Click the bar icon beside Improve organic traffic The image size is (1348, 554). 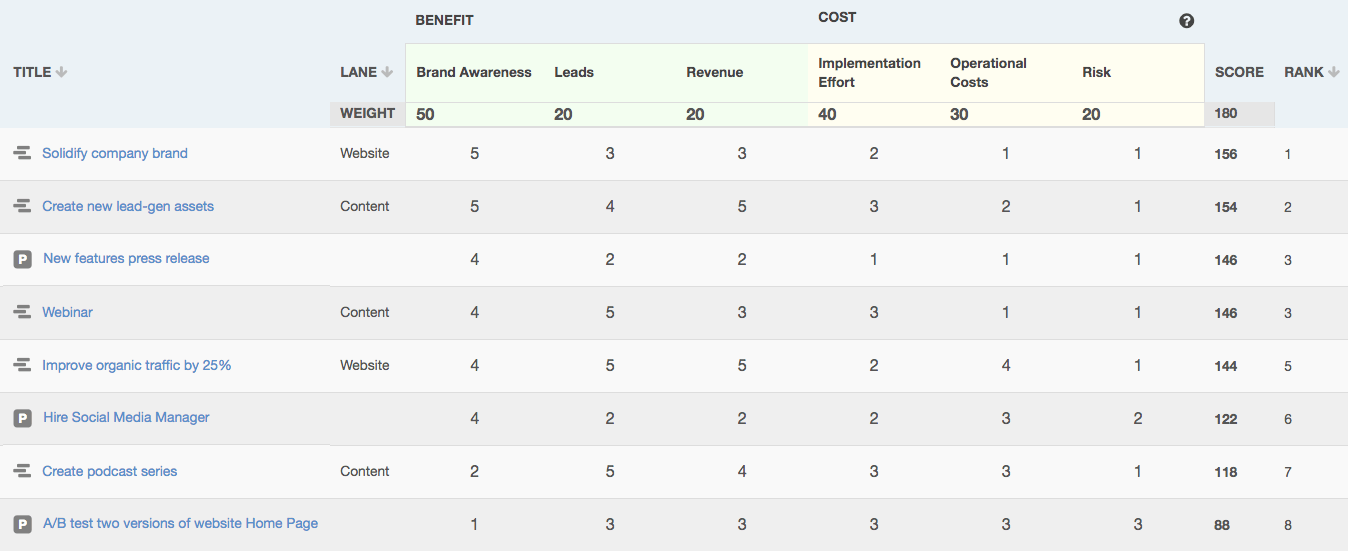click(x=21, y=365)
